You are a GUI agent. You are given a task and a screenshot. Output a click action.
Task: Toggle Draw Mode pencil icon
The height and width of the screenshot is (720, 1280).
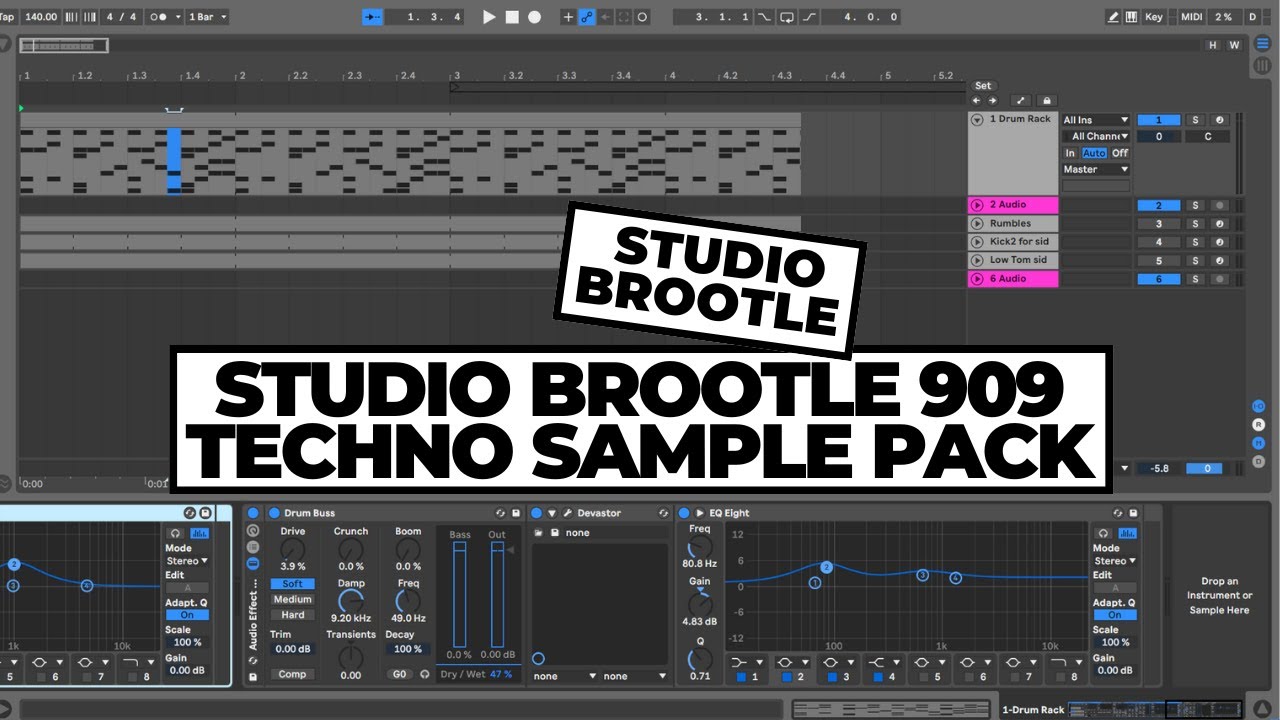(1113, 17)
